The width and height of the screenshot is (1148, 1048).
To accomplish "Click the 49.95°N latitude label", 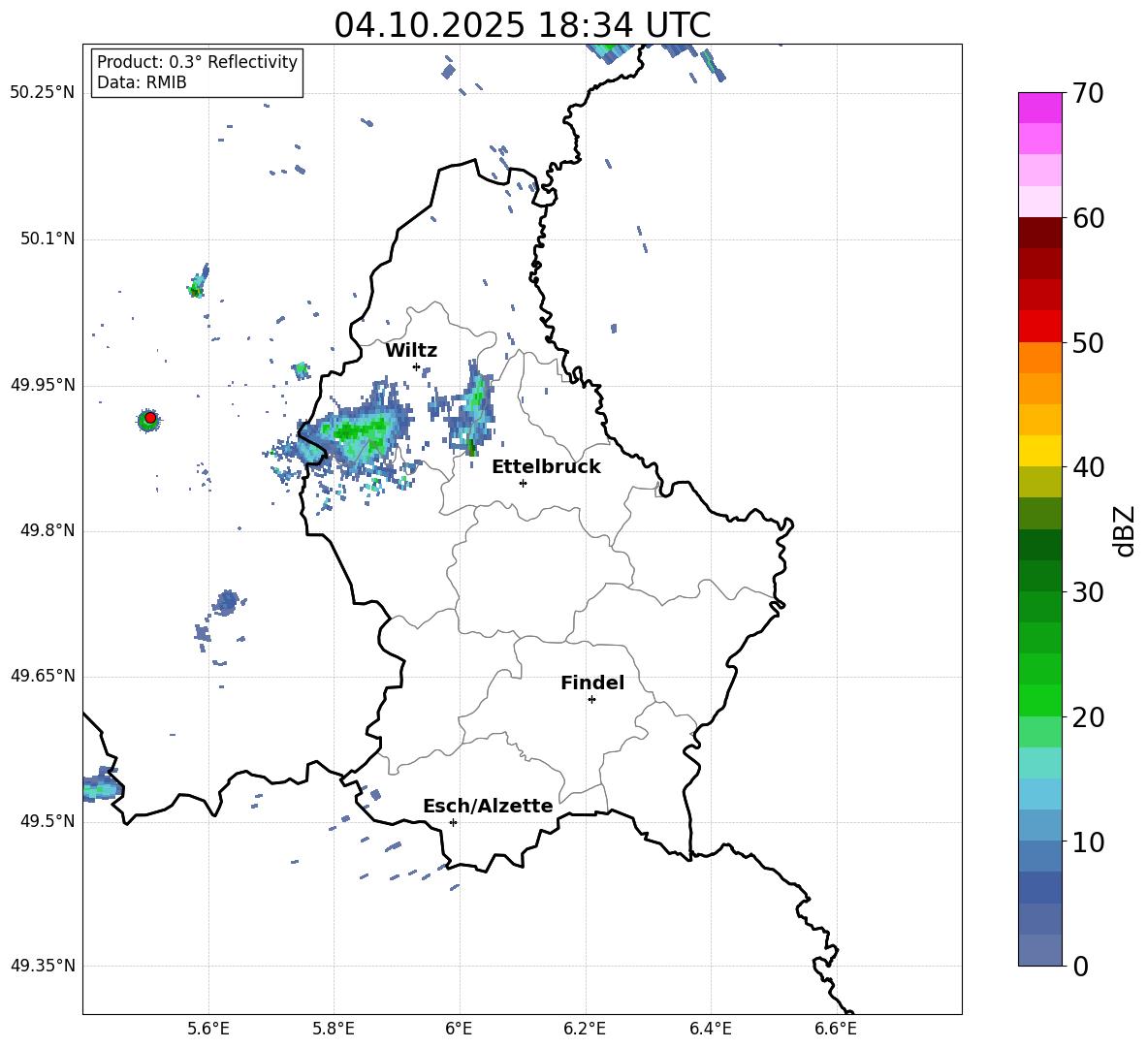I will (x=43, y=385).
